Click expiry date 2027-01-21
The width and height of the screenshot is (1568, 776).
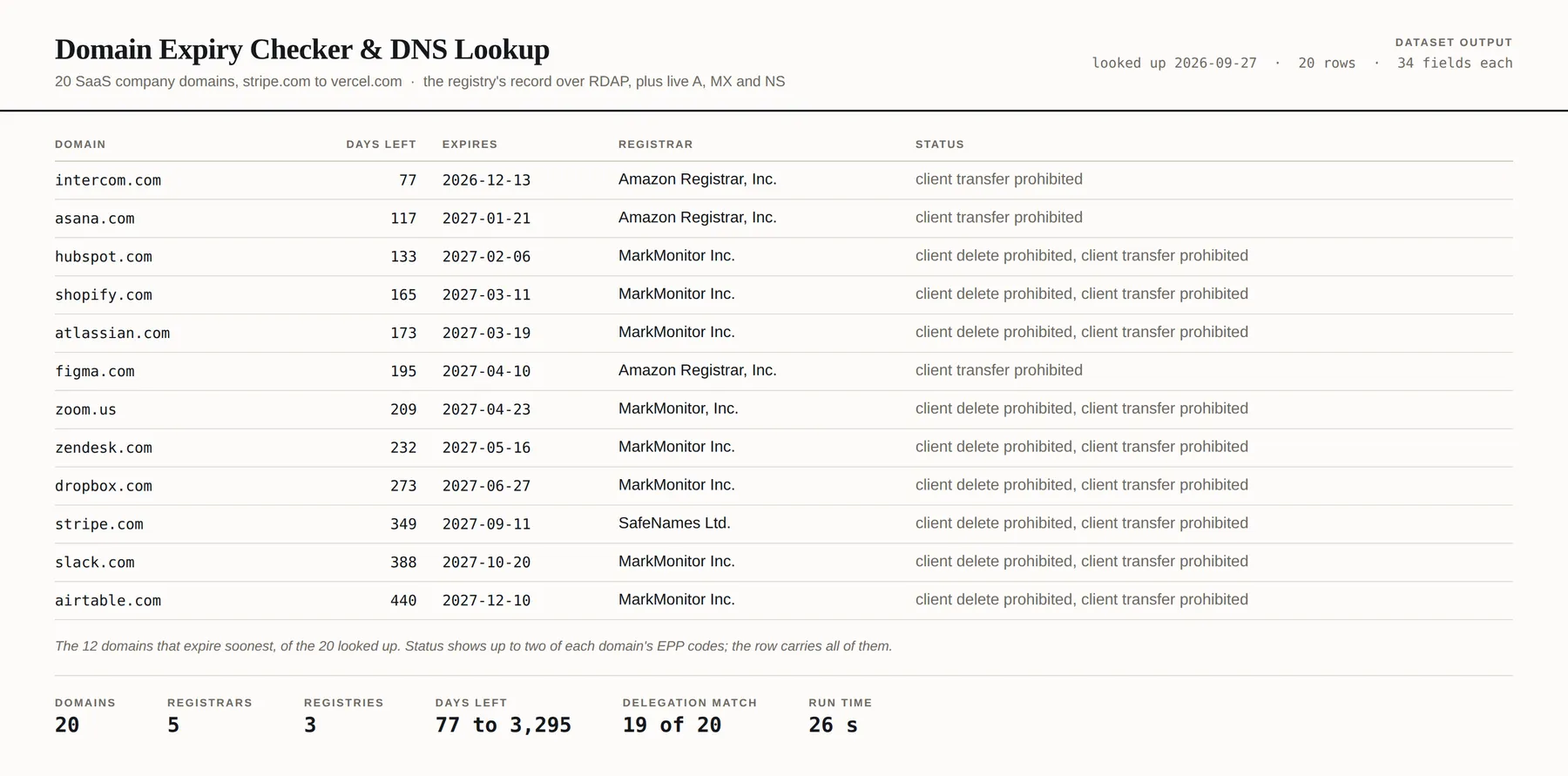[x=486, y=219]
